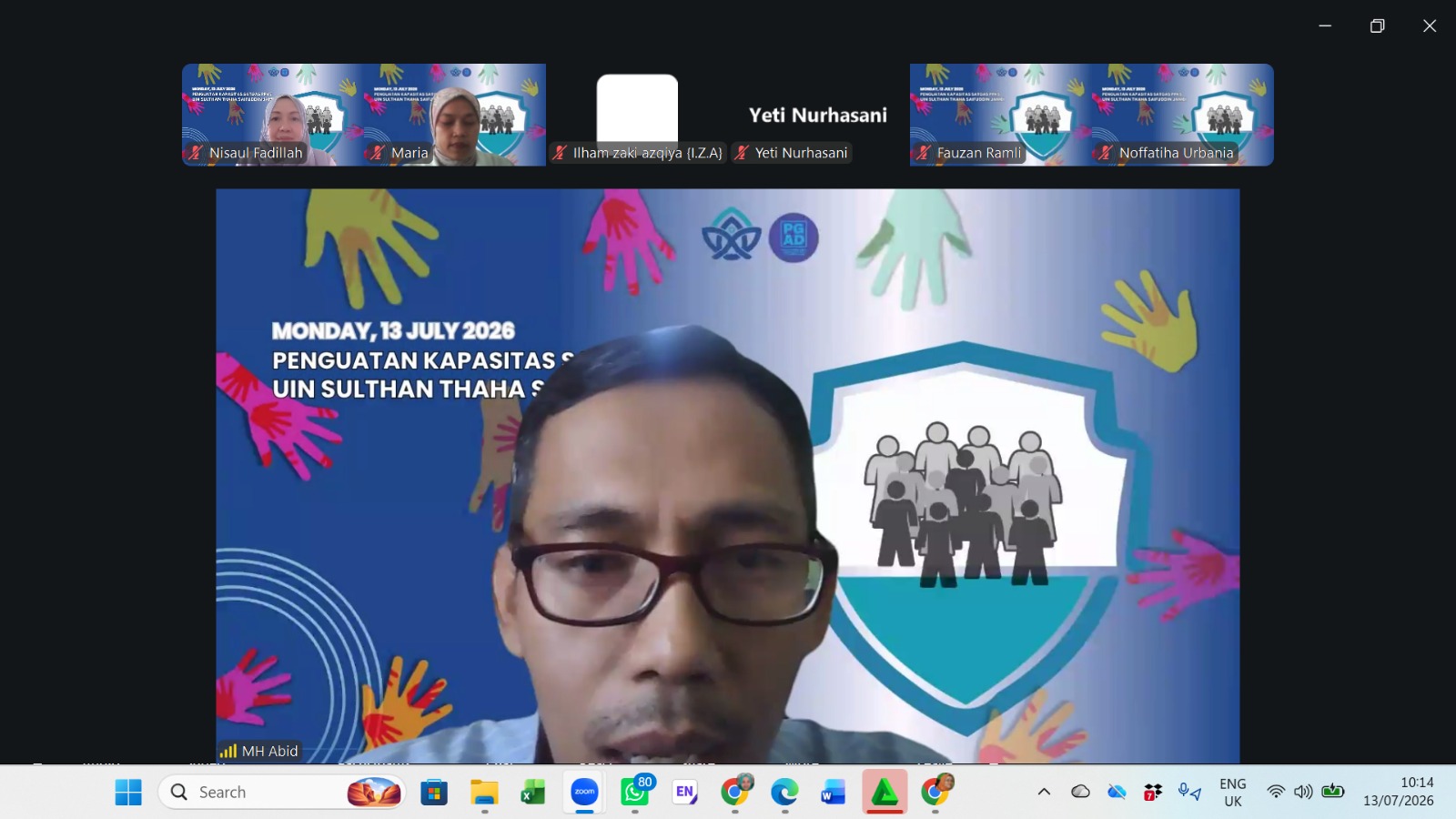Open first Chrome profile on taskbar
This screenshot has width=1456, height=819.
point(735,792)
